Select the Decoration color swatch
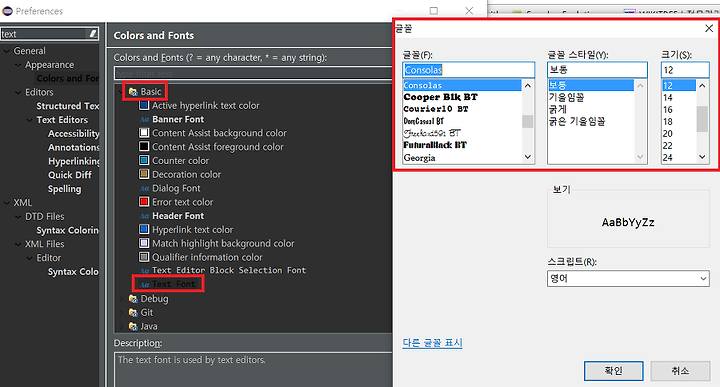 [144, 174]
